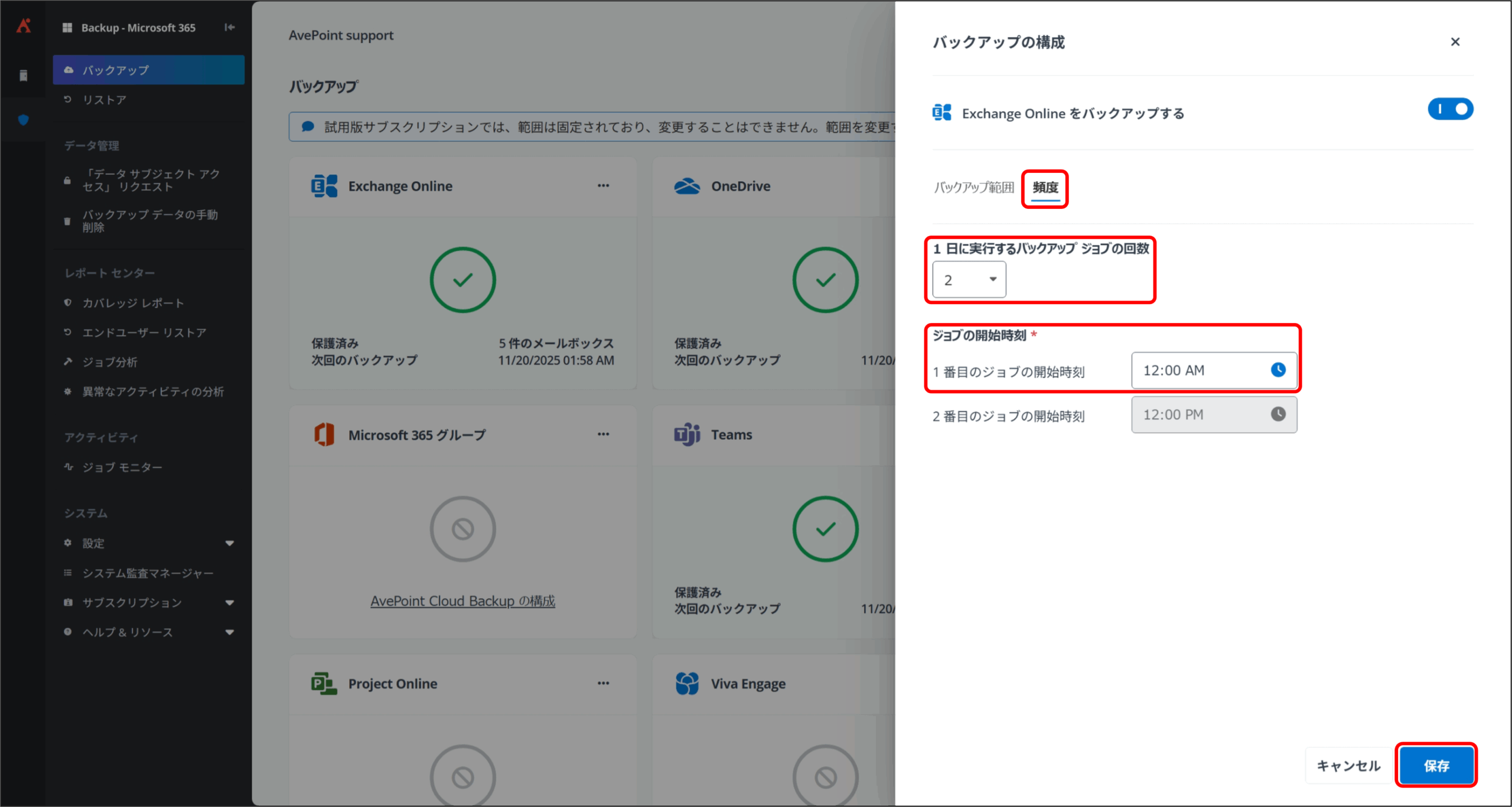Select the 頻度 tab
Screen dimensions: 1512x807
1045,188
